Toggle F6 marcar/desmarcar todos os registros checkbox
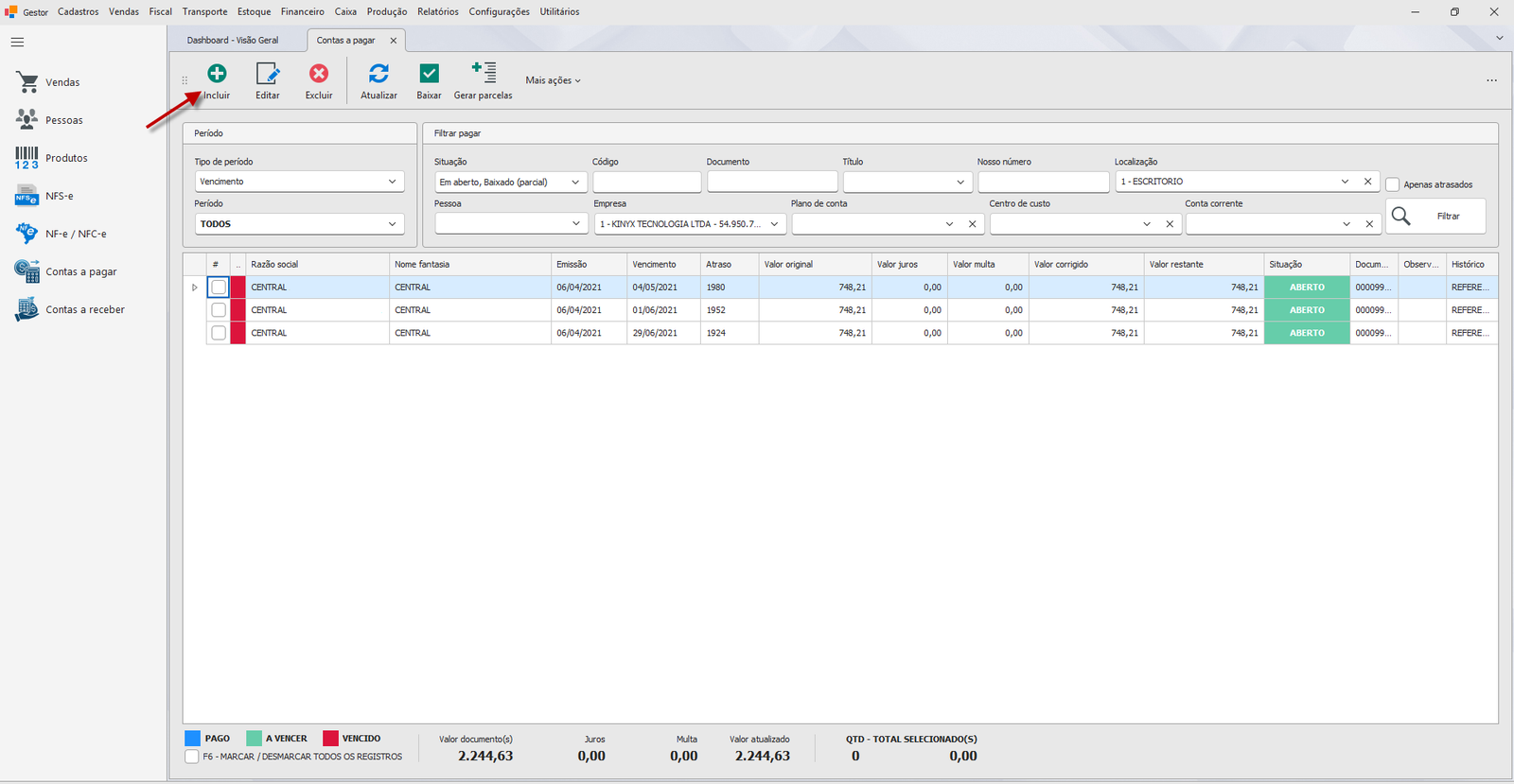The image size is (1514, 784). click(192, 757)
